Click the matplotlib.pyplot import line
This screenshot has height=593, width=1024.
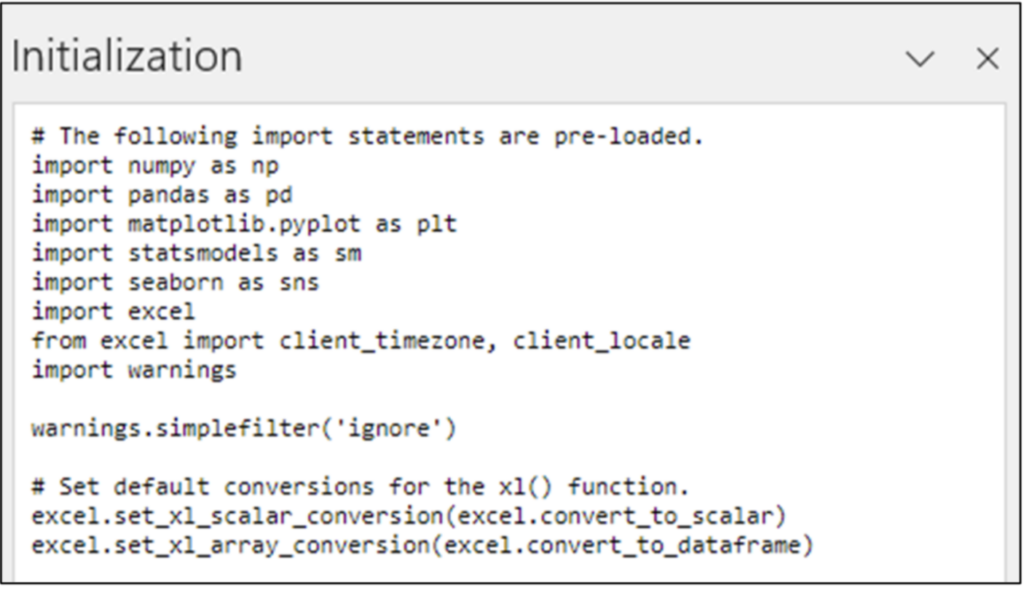point(243,224)
